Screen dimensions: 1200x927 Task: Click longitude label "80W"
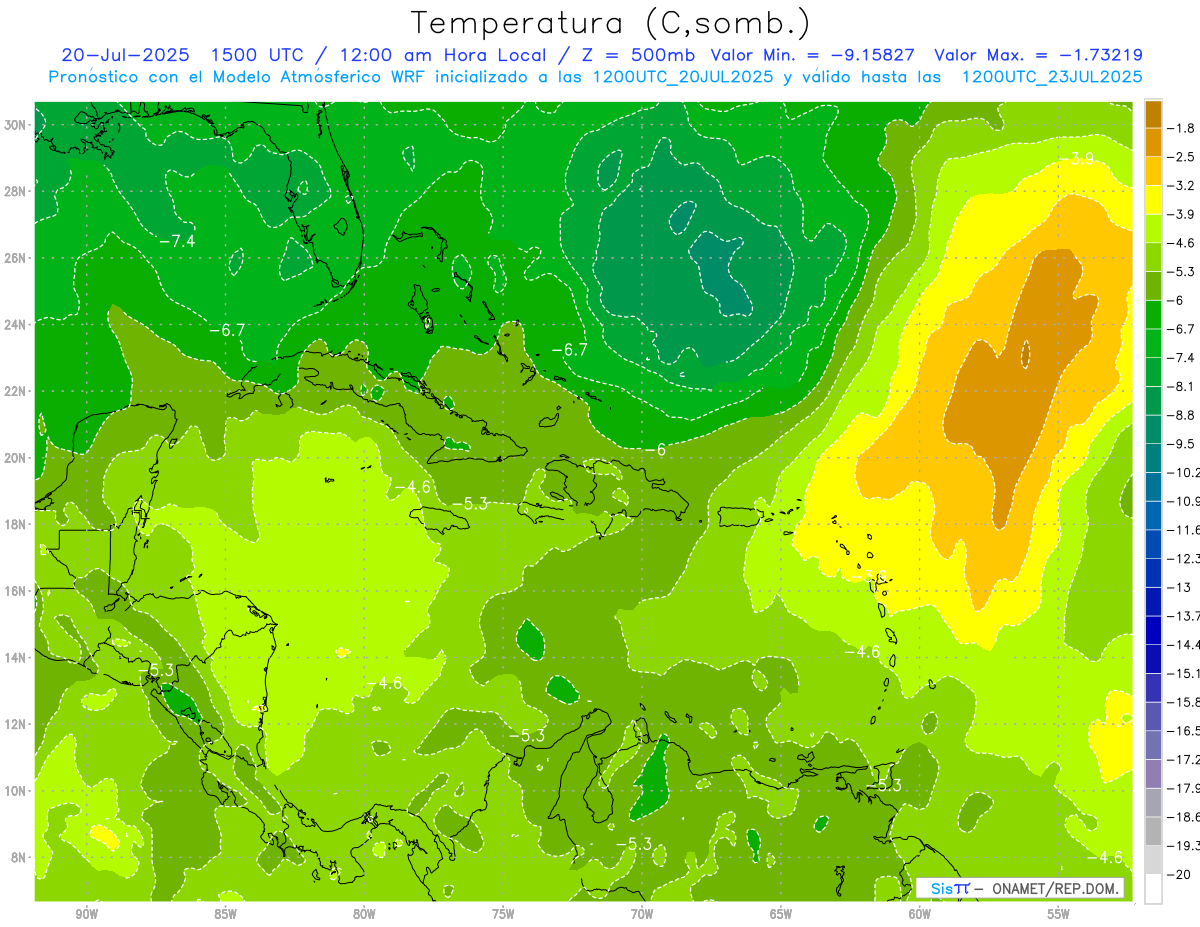364,914
